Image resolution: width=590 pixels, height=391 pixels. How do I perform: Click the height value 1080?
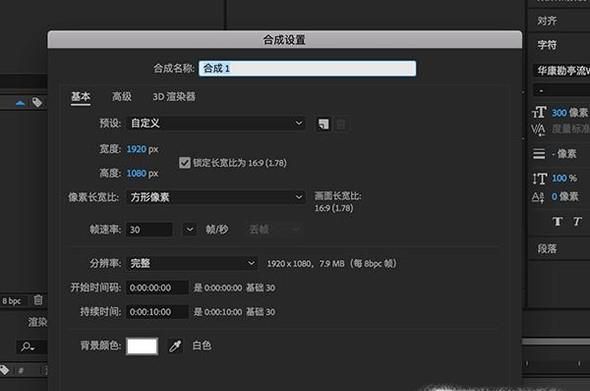(136, 173)
